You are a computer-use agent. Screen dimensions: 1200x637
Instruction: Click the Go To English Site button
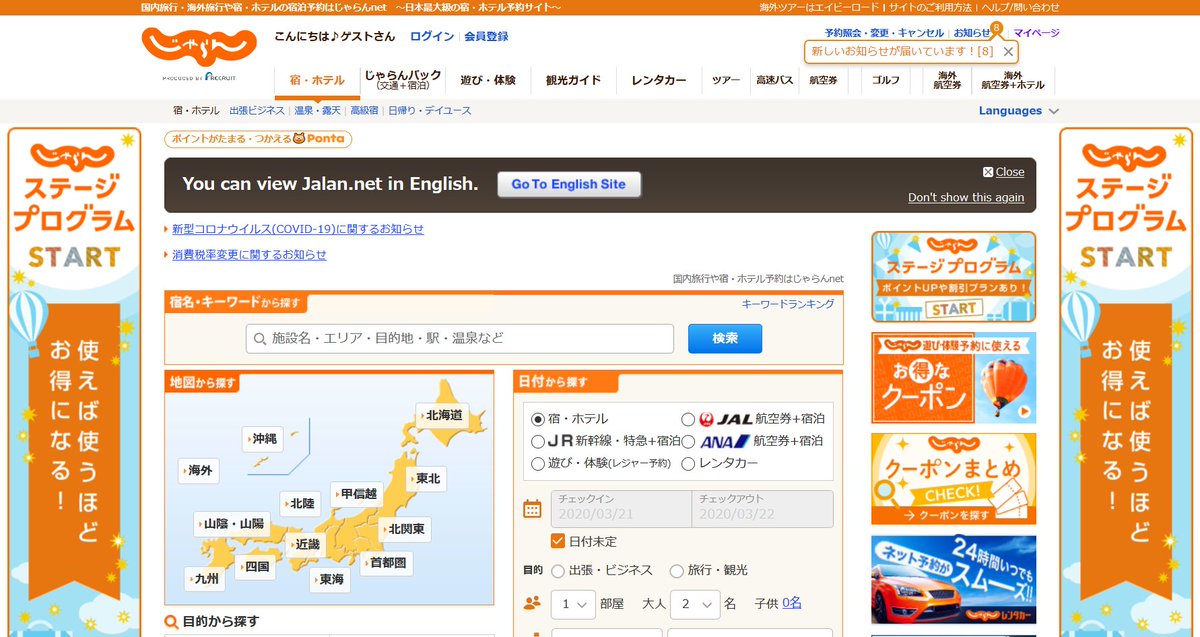[569, 185]
